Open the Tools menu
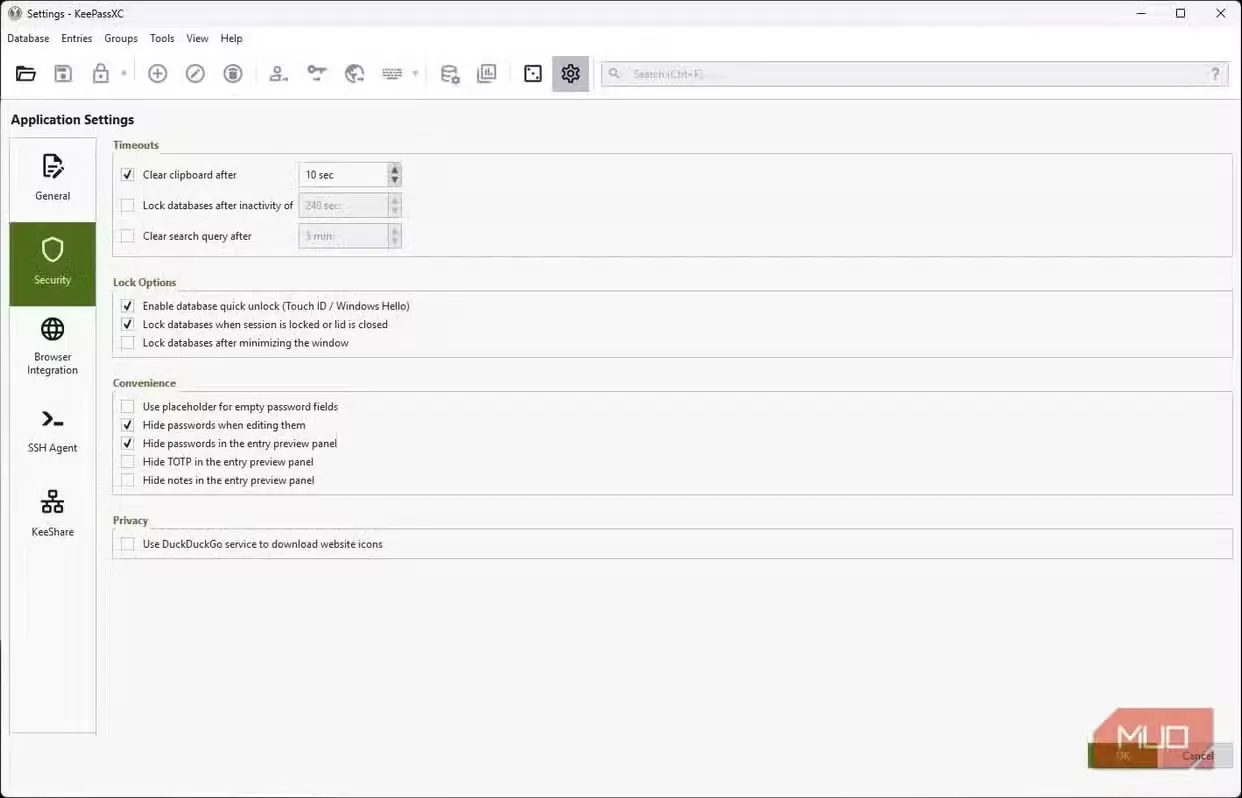 click(x=162, y=38)
